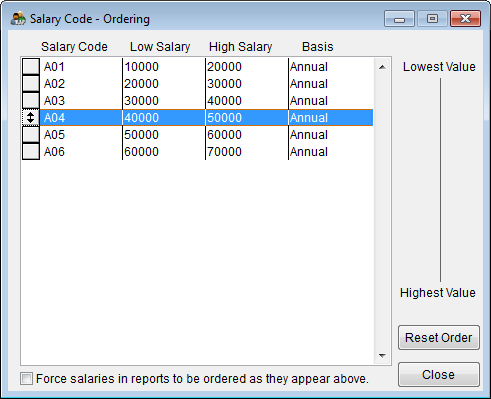
Task: Click the Salary Code column header
Action: click(x=74, y=47)
